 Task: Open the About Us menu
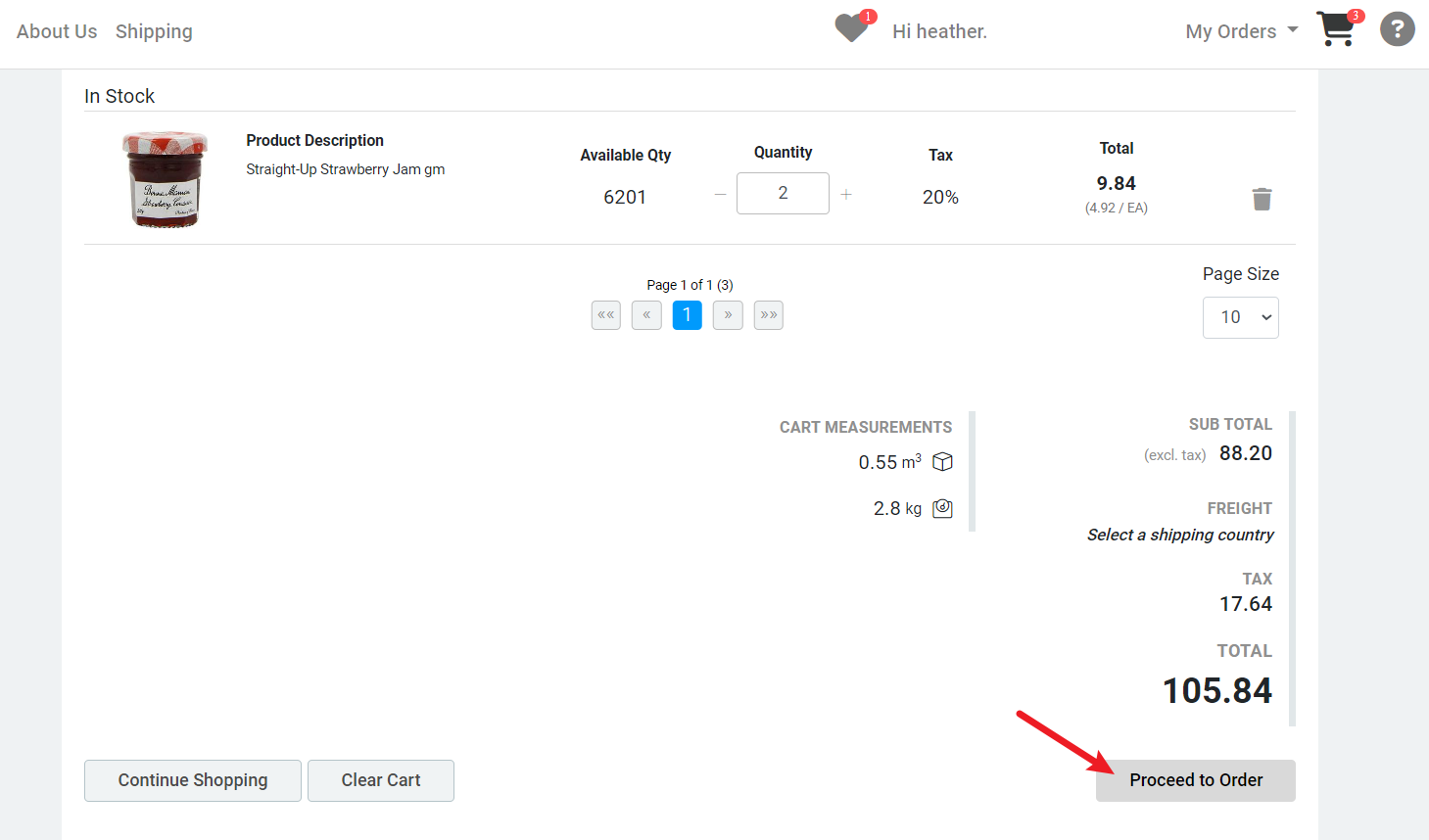pos(56,30)
